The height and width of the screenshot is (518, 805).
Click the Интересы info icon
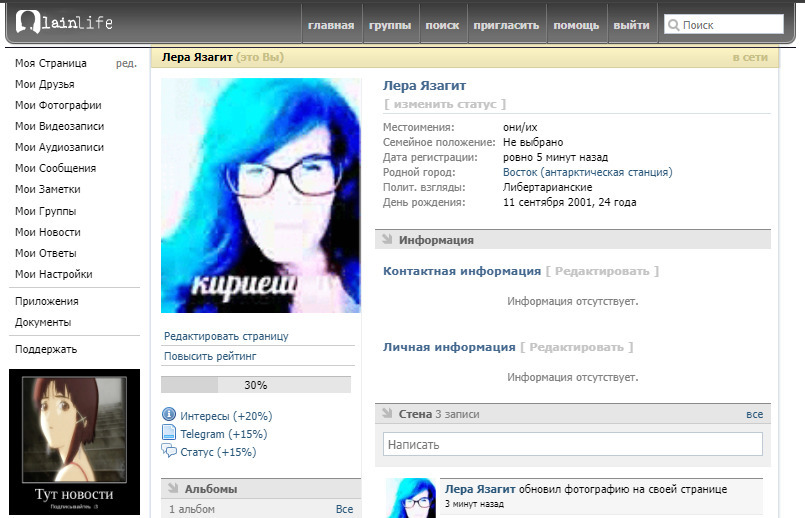pos(169,415)
